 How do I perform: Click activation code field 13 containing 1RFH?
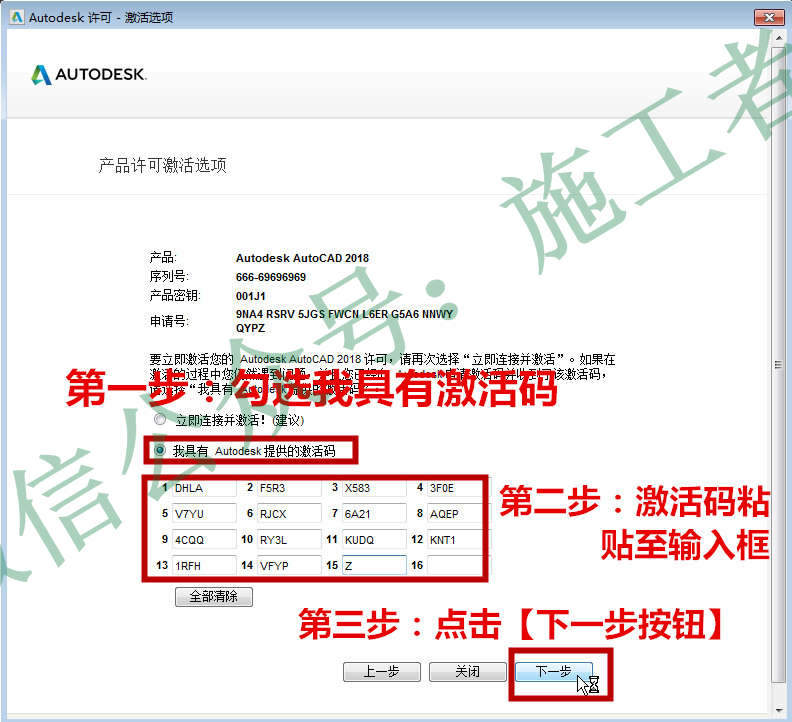point(204,565)
